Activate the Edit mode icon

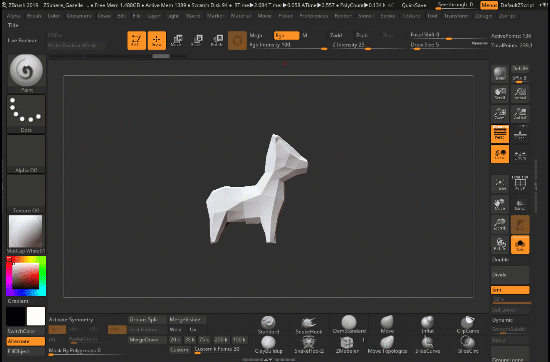point(136,40)
